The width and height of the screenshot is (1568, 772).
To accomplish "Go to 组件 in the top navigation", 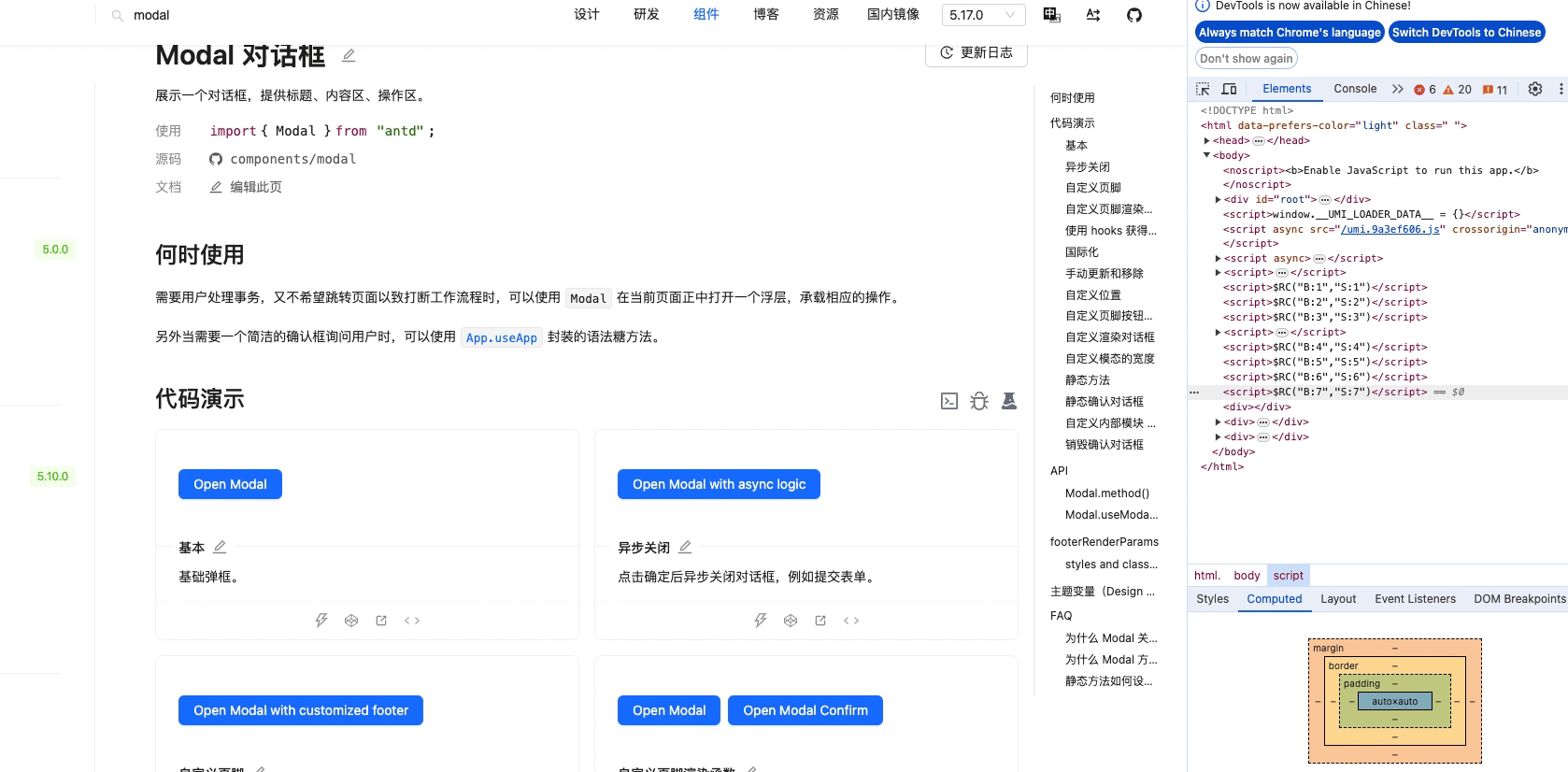I will [706, 15].
